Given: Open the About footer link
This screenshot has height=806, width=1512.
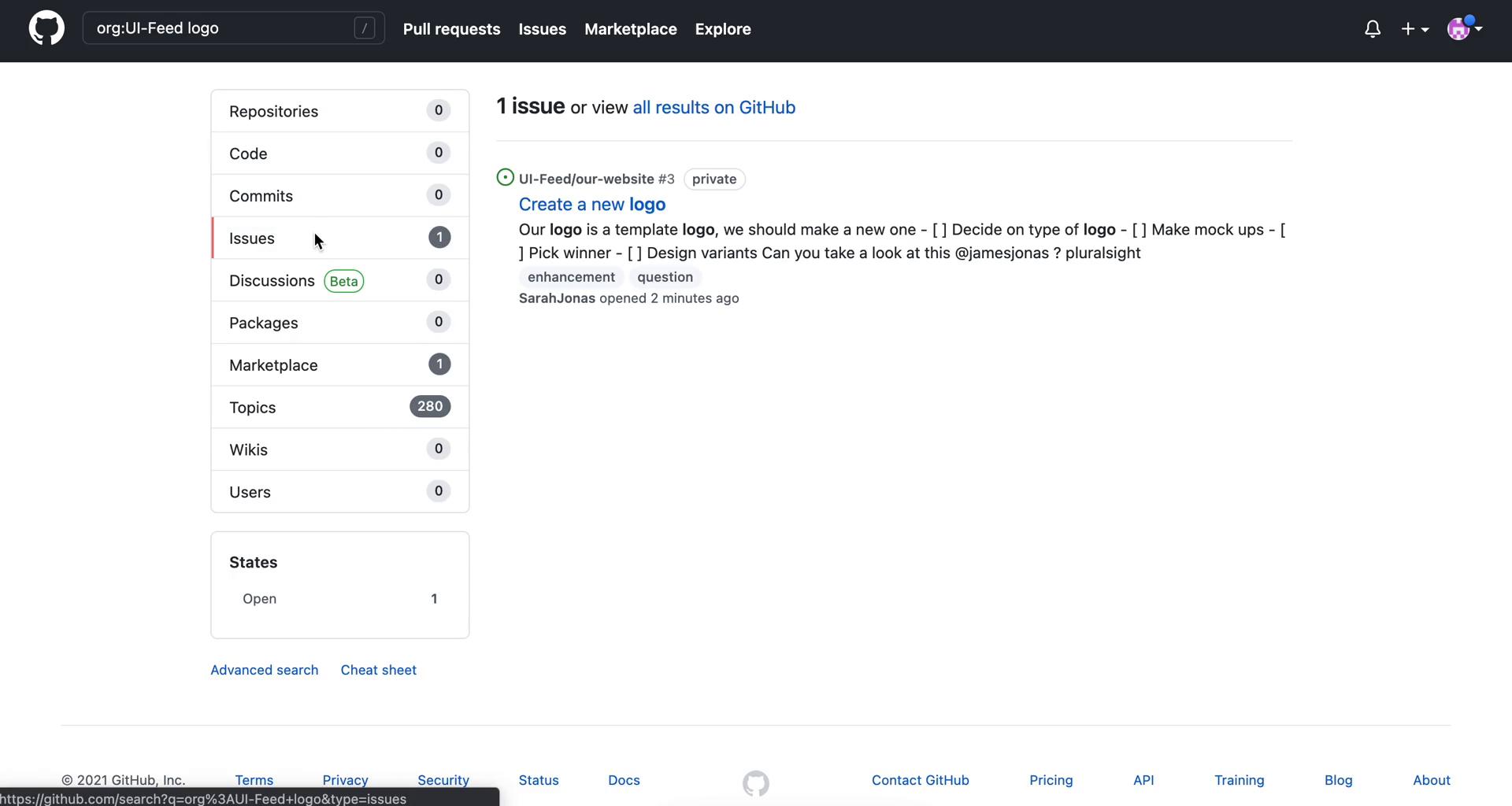Looking at the screenshot, I should coord(1432,780).
